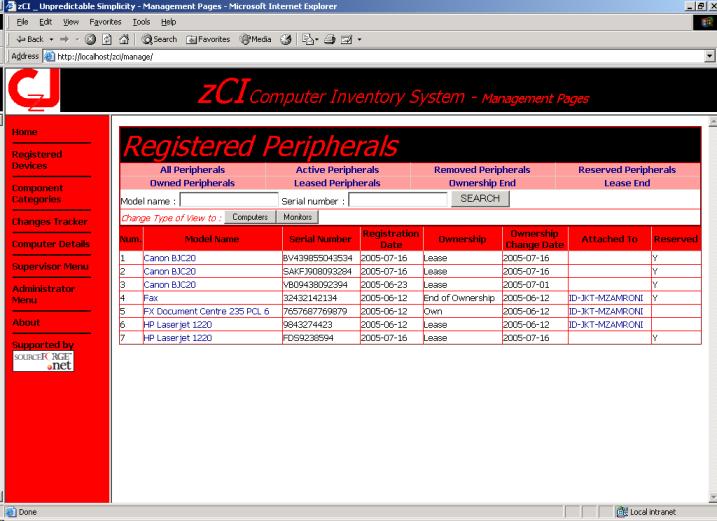Open Administrator Menu in the sidebar
The width and height of the screenshot is (717, 521).
pyautogui.click(x=43, y=295)
